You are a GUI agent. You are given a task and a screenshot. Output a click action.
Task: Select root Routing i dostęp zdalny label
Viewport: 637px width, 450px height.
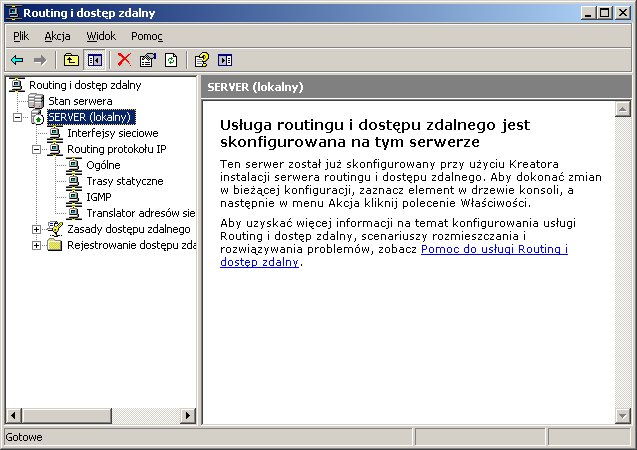pyautogui.click(x=85, y=85)
